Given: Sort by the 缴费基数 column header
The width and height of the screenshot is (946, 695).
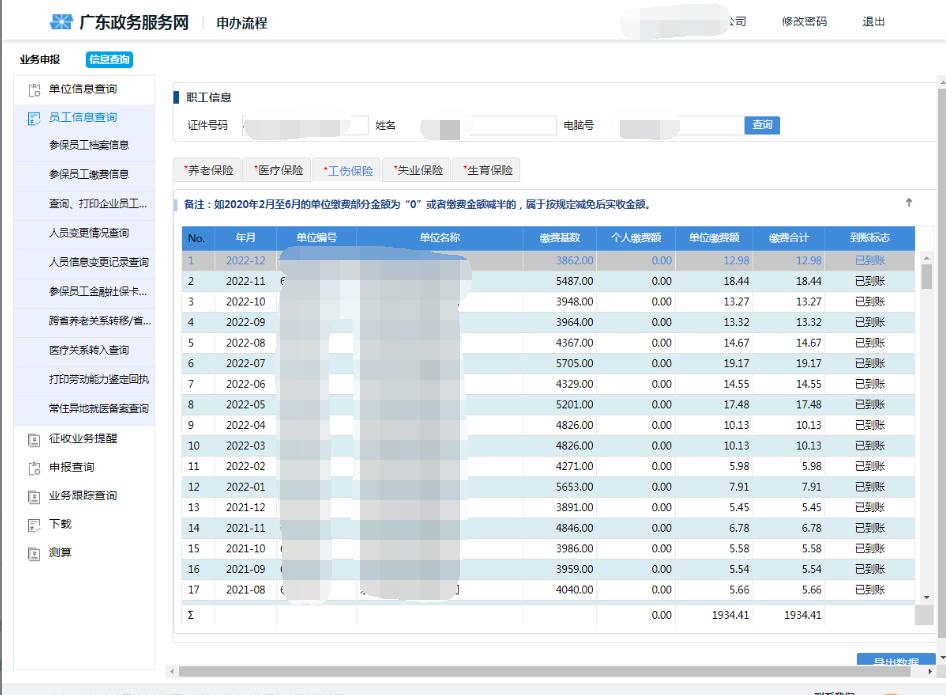Looking at the screenshot, I should click(x=560, y=238).
